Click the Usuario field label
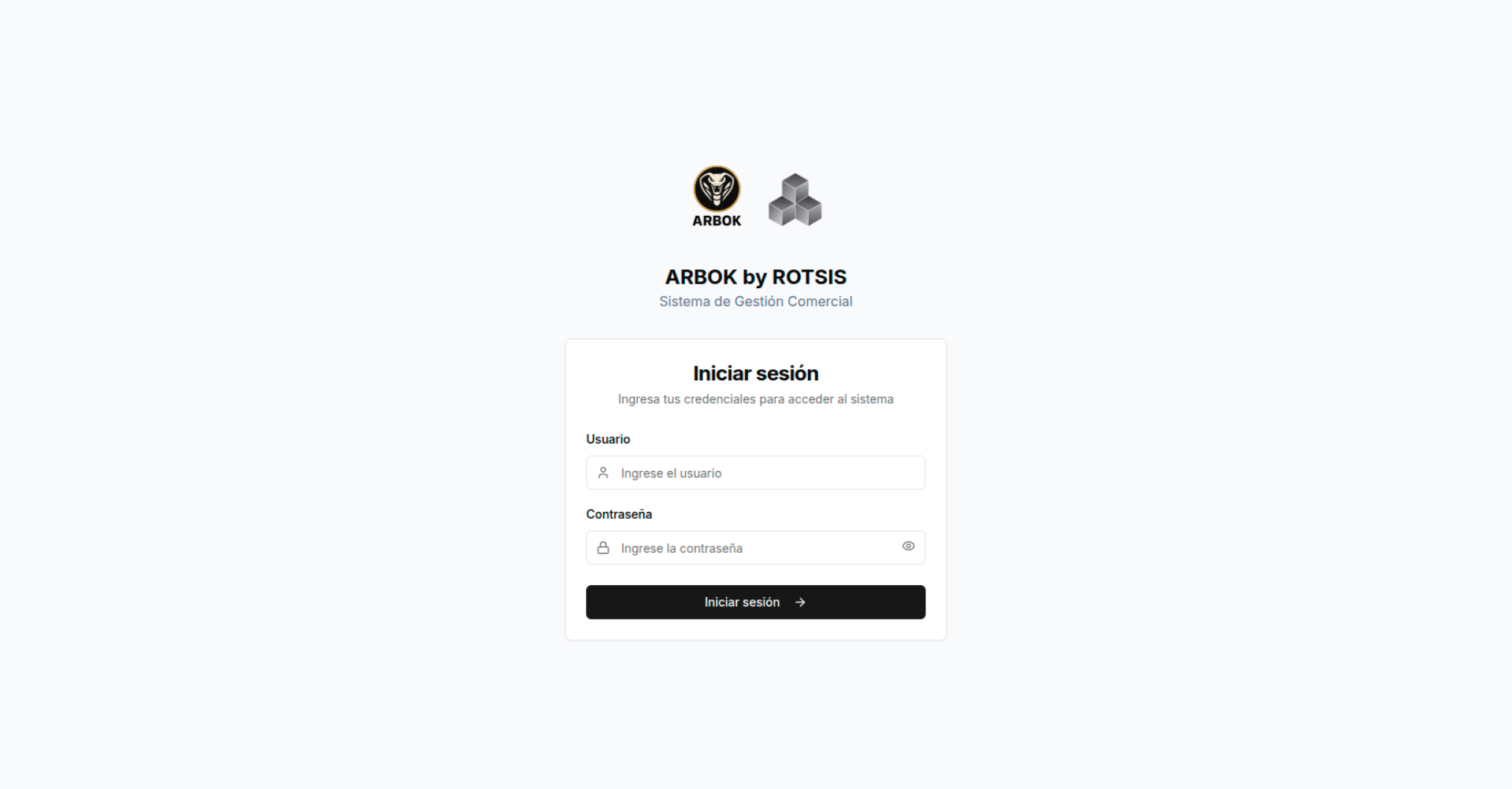1512x789 pixels. 608,439
